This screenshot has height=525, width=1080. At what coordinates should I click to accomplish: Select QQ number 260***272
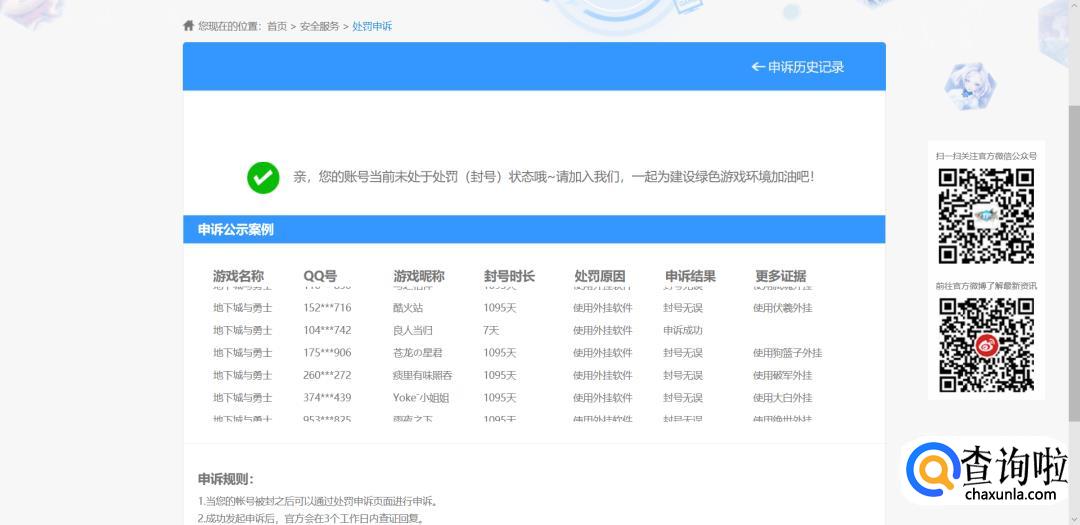pyautogui.click(x=327, y=375)
